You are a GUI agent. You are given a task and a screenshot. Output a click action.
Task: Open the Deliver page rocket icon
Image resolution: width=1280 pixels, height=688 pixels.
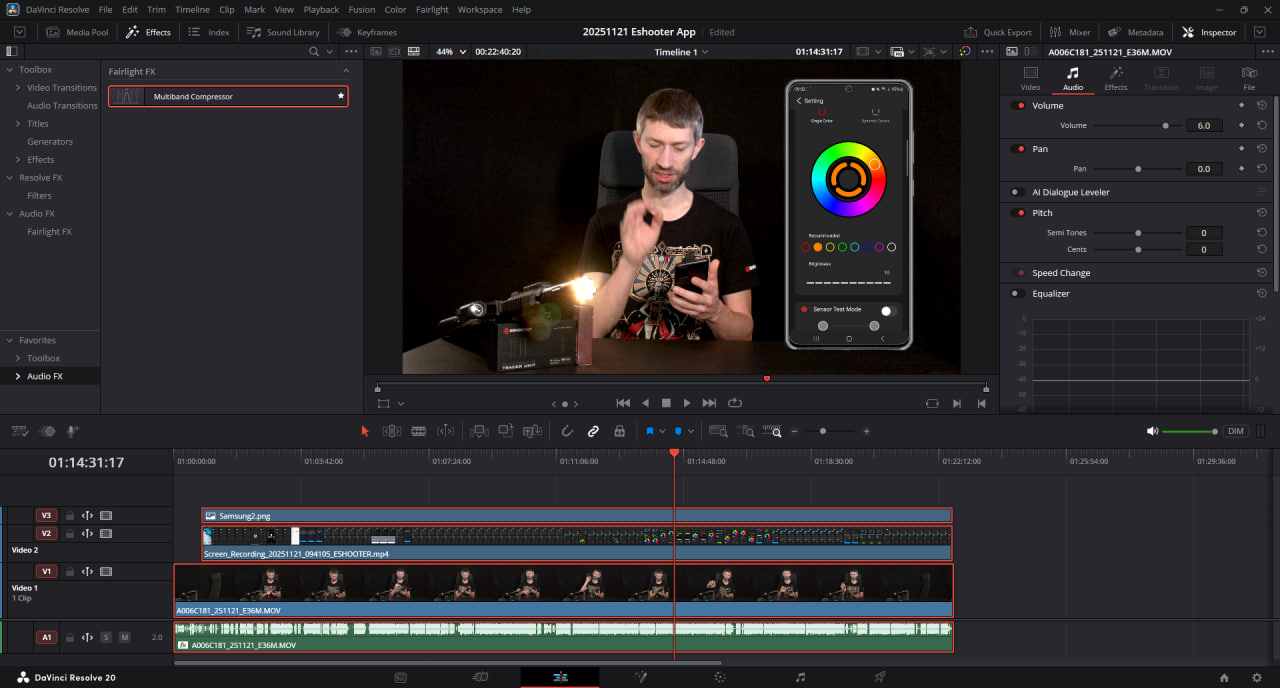point(880,677)
